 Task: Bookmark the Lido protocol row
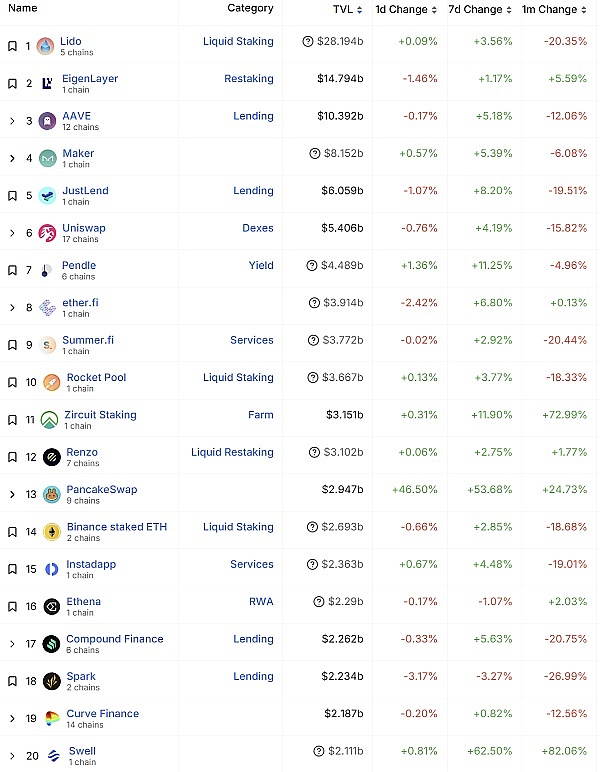click(x=12, y=46)
